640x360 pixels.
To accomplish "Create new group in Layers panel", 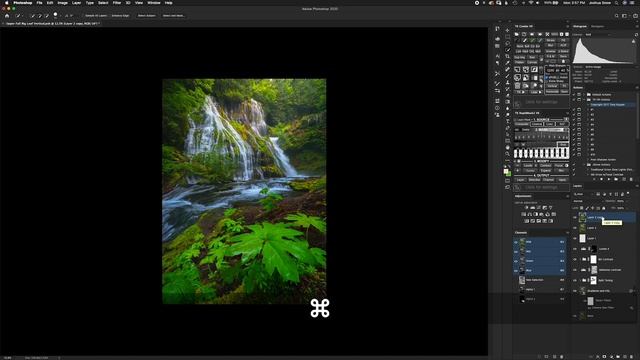I will tap(618, 357).
